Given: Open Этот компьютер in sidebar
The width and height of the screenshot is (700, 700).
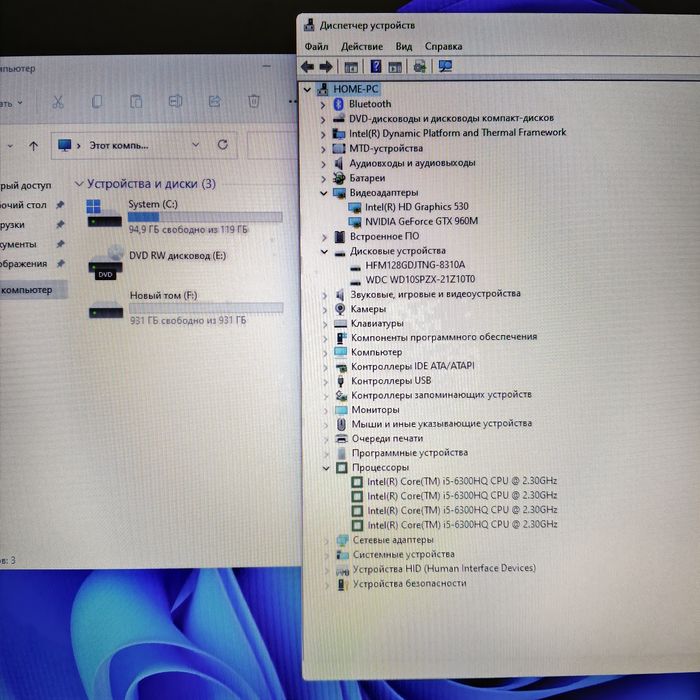Looking at the screenshot, I should pos(33,290).
